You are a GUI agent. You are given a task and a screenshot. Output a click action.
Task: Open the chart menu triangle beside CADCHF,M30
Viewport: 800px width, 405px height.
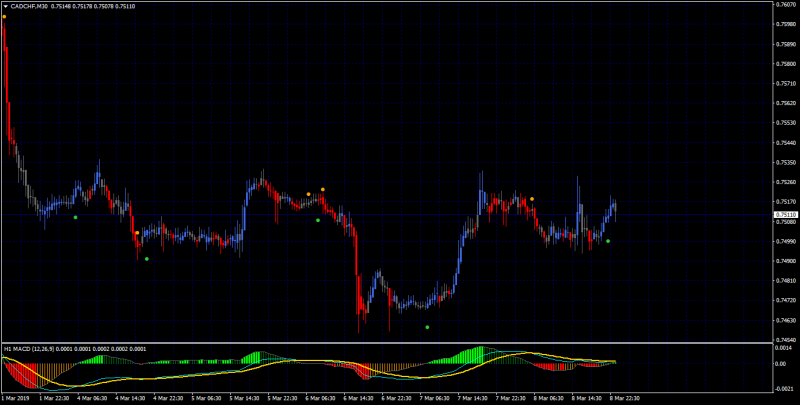(x=5, y=7)
